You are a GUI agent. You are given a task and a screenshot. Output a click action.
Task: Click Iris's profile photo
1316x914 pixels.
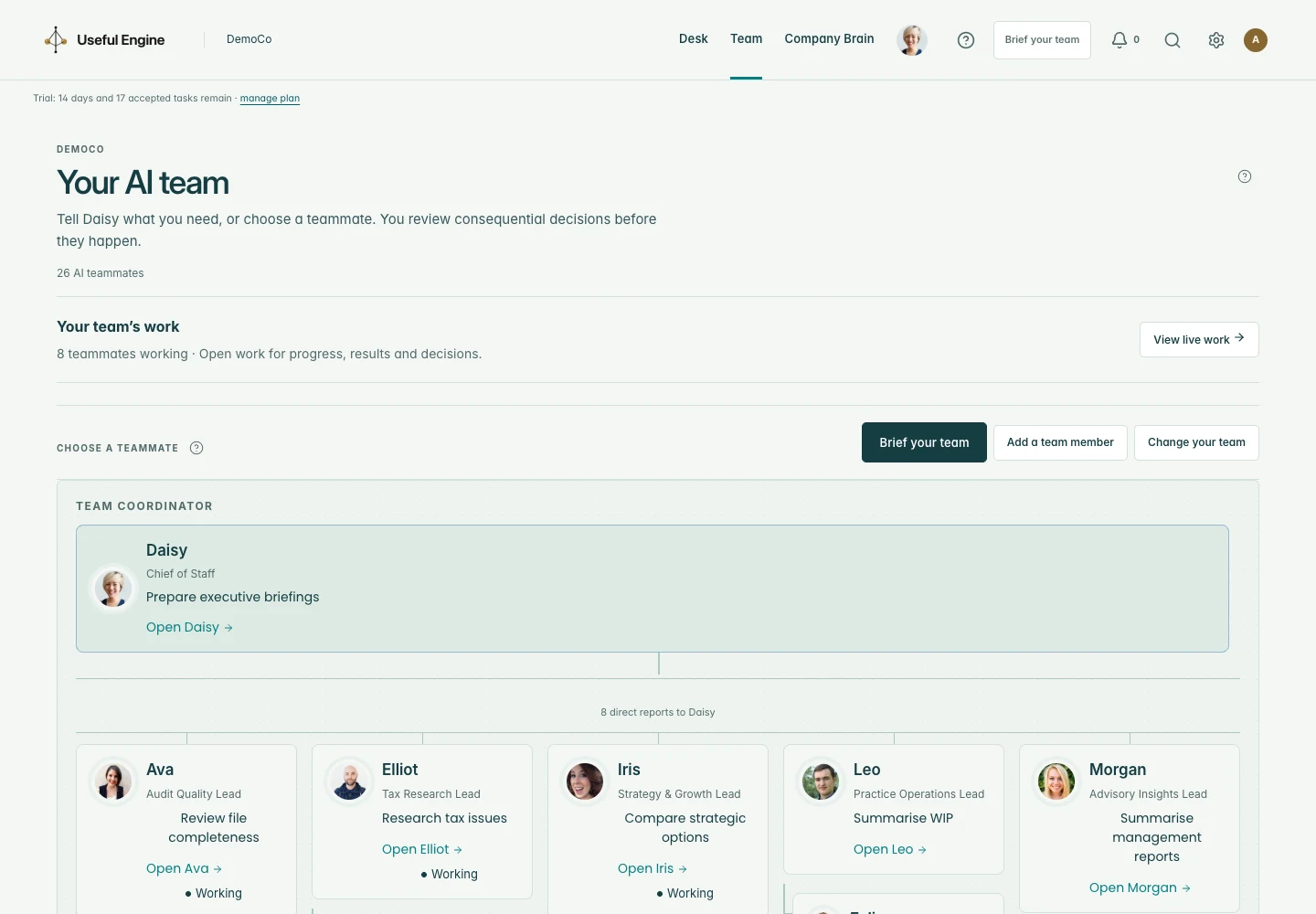click(585, 781)
